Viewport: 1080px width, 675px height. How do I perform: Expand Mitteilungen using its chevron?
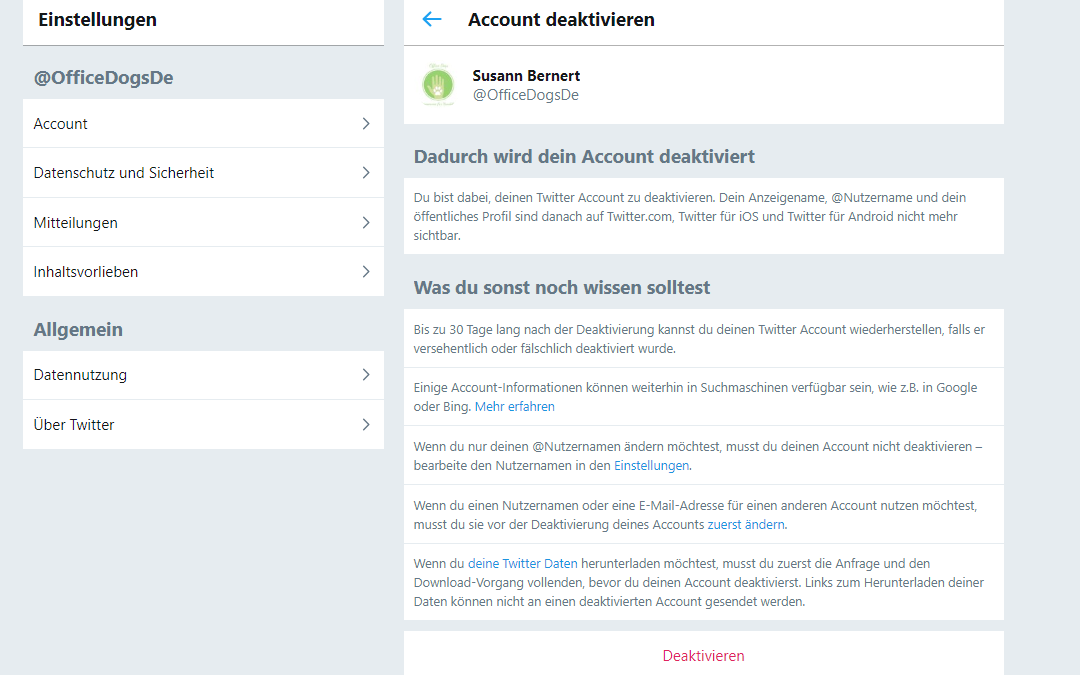tap(366, 222)
